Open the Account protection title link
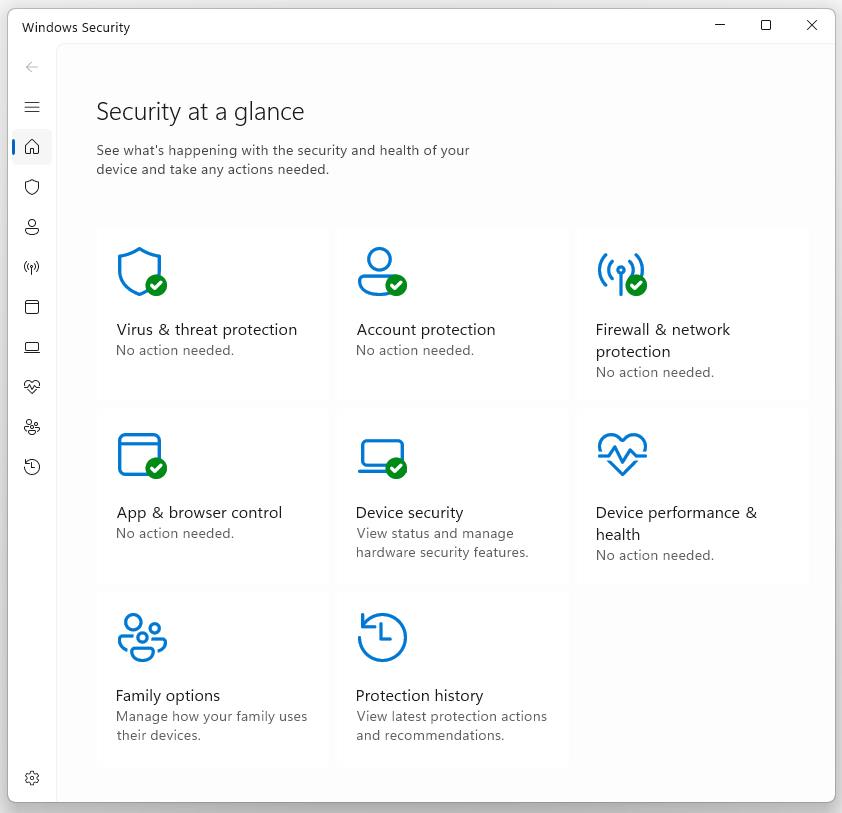The image size is (842, 813). (x=426, y=329)
